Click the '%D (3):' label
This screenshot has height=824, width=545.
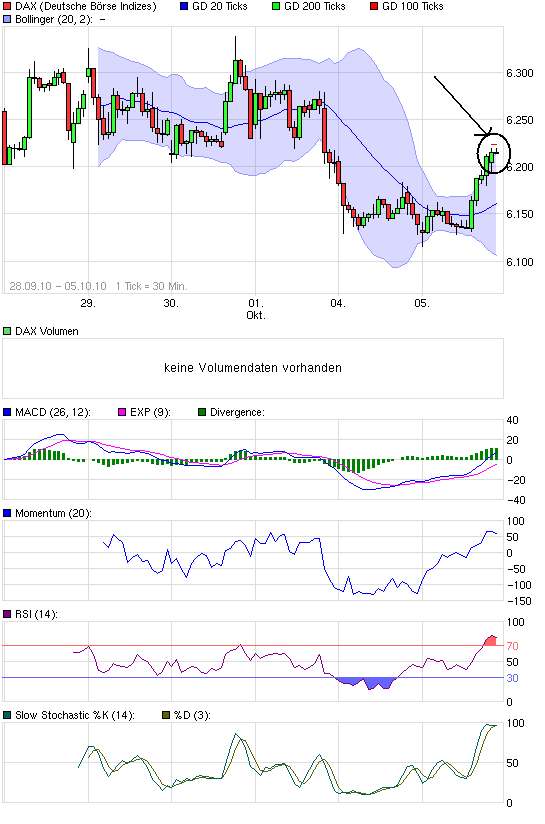[x=192, y=715]
